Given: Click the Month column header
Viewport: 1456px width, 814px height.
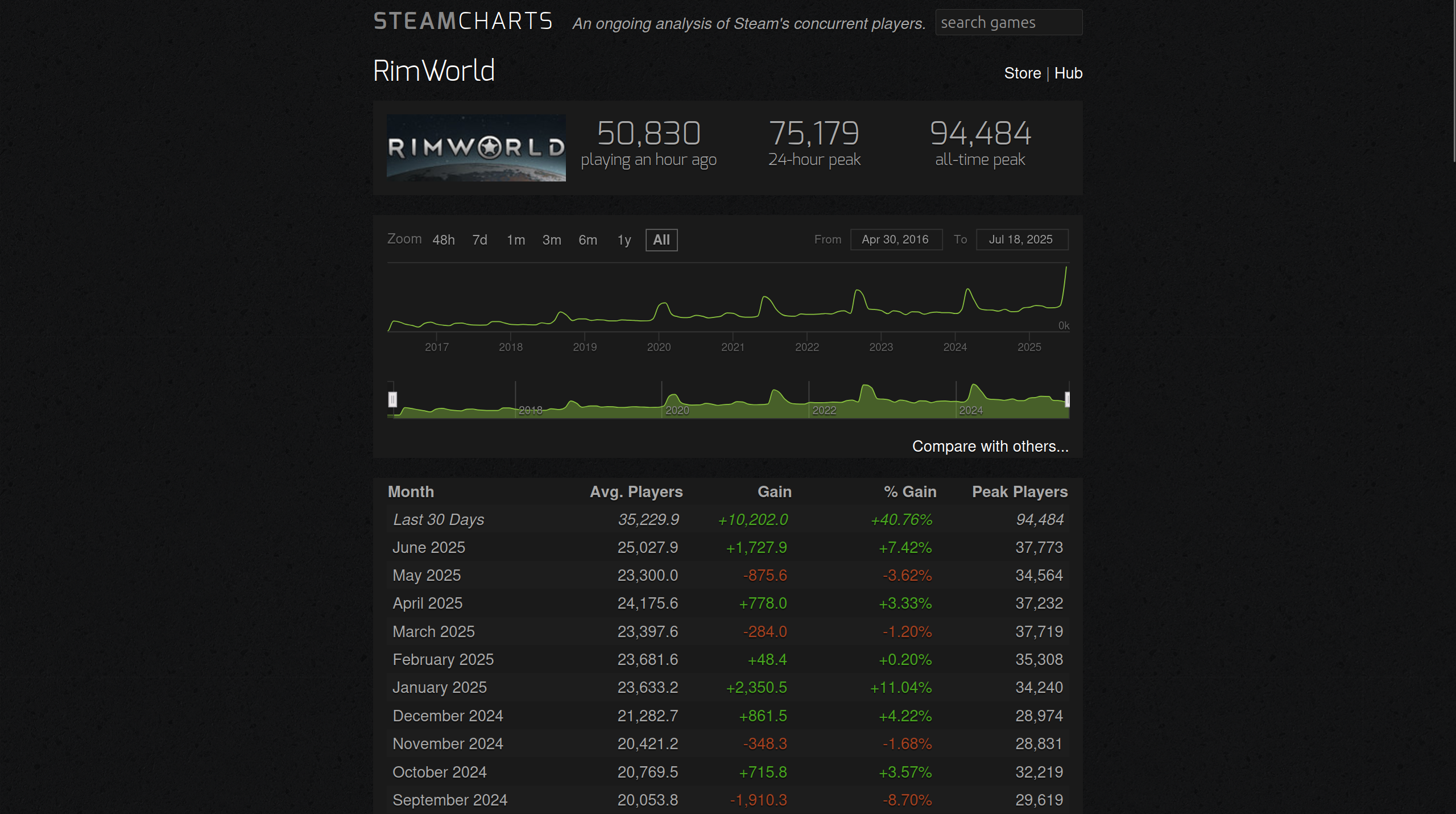Looking at the screenshot, I should coord(411,492).
